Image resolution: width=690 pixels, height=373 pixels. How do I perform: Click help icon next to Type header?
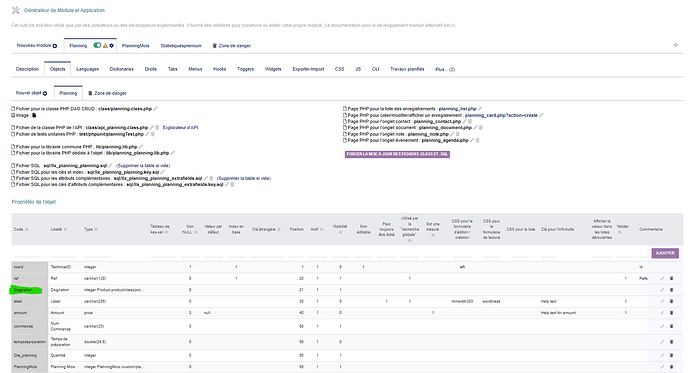pyautogui.click(x=96, y=230)
